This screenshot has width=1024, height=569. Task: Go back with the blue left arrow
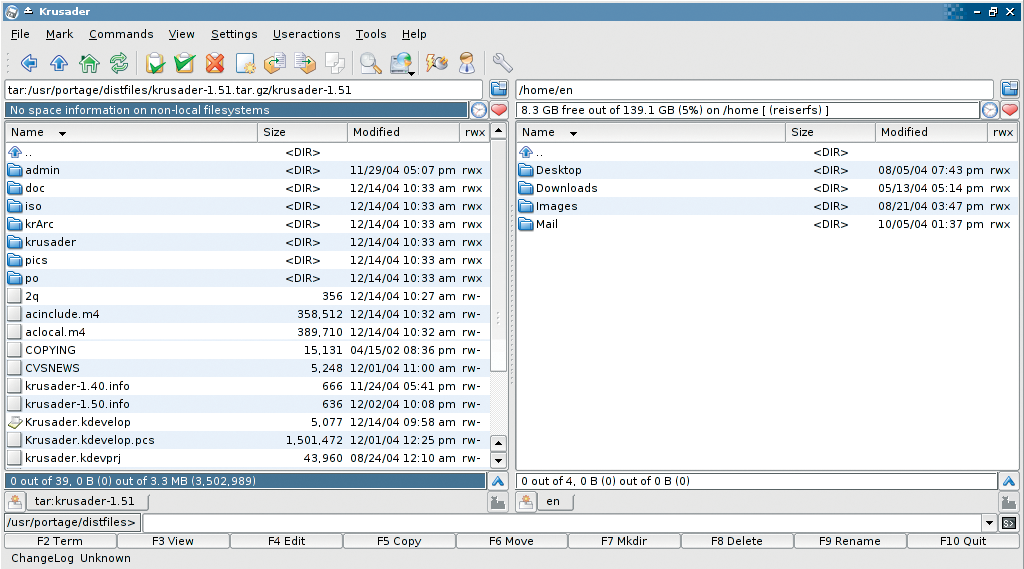coord(29,63)
